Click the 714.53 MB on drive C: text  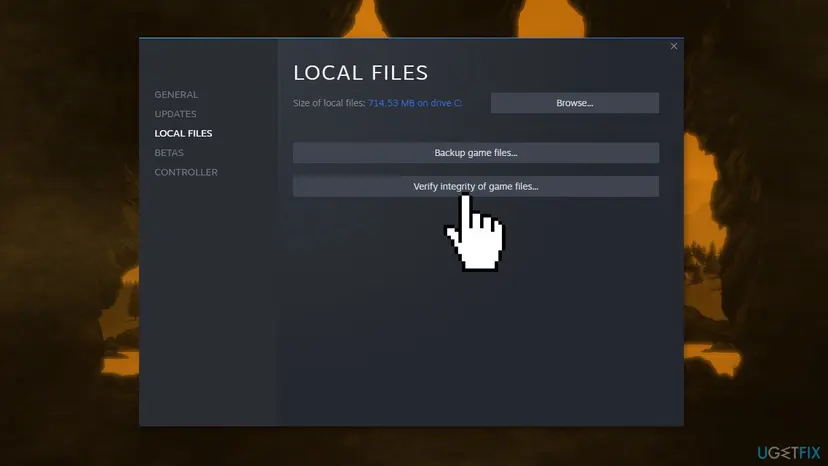pos(415,103)
